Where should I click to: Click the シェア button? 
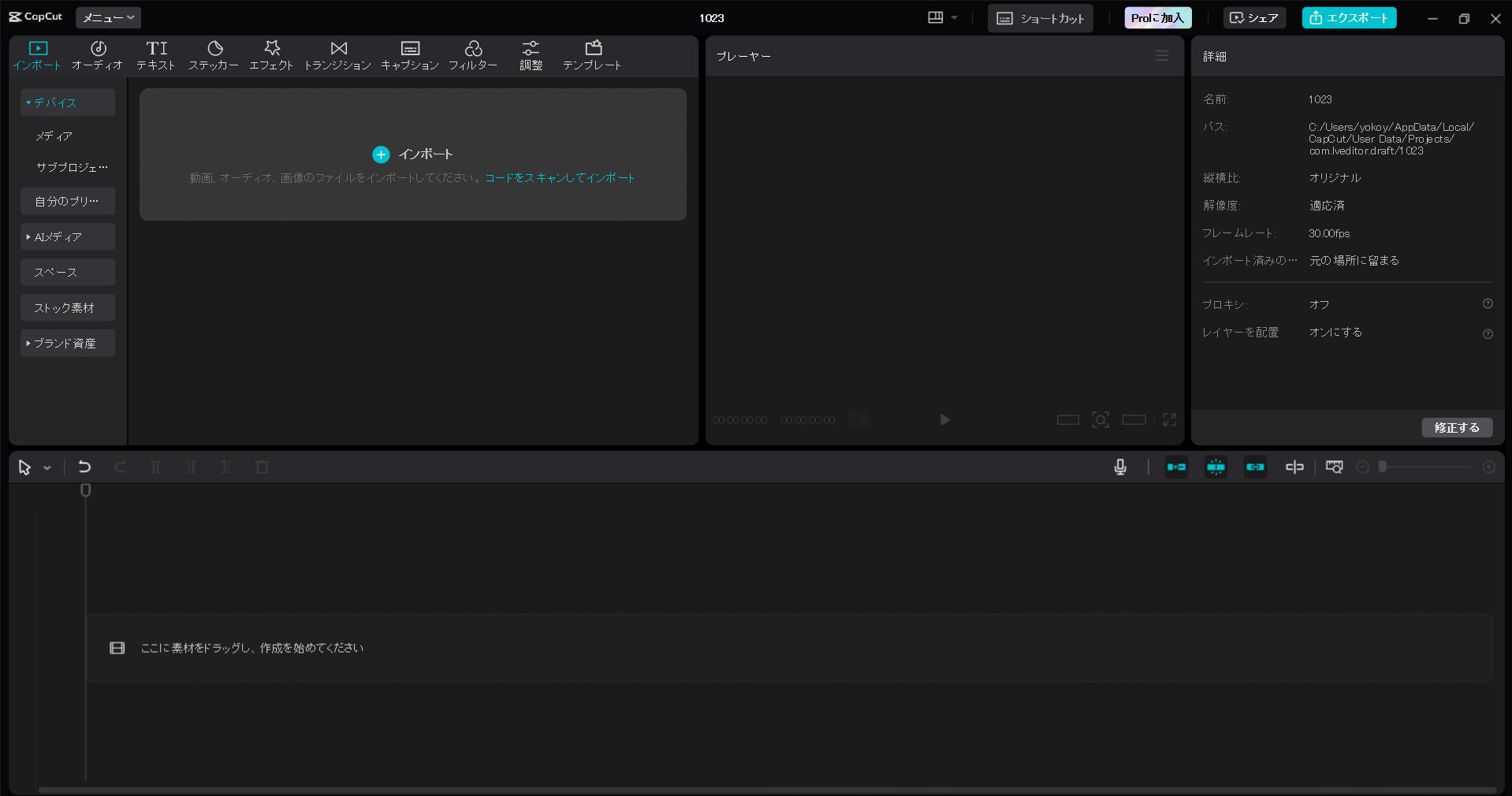(1254, 18)
